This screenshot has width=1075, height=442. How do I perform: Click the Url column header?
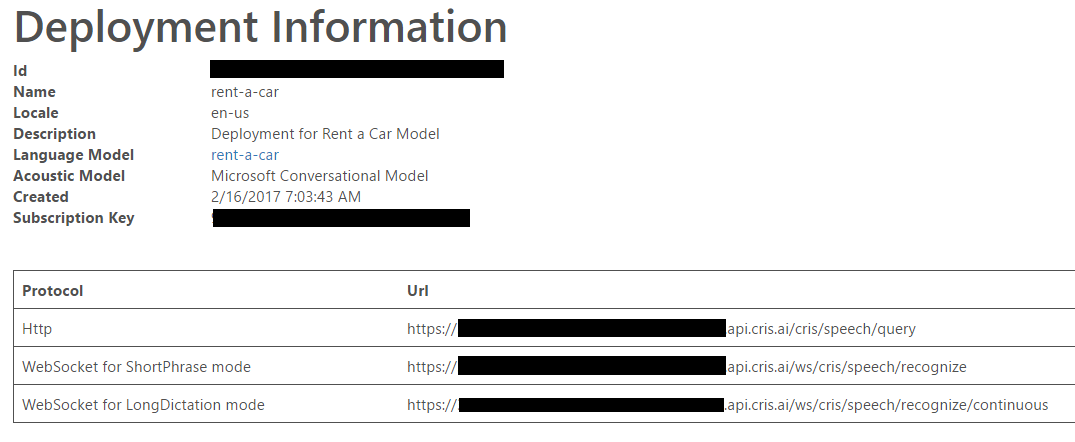coord(418,291)
